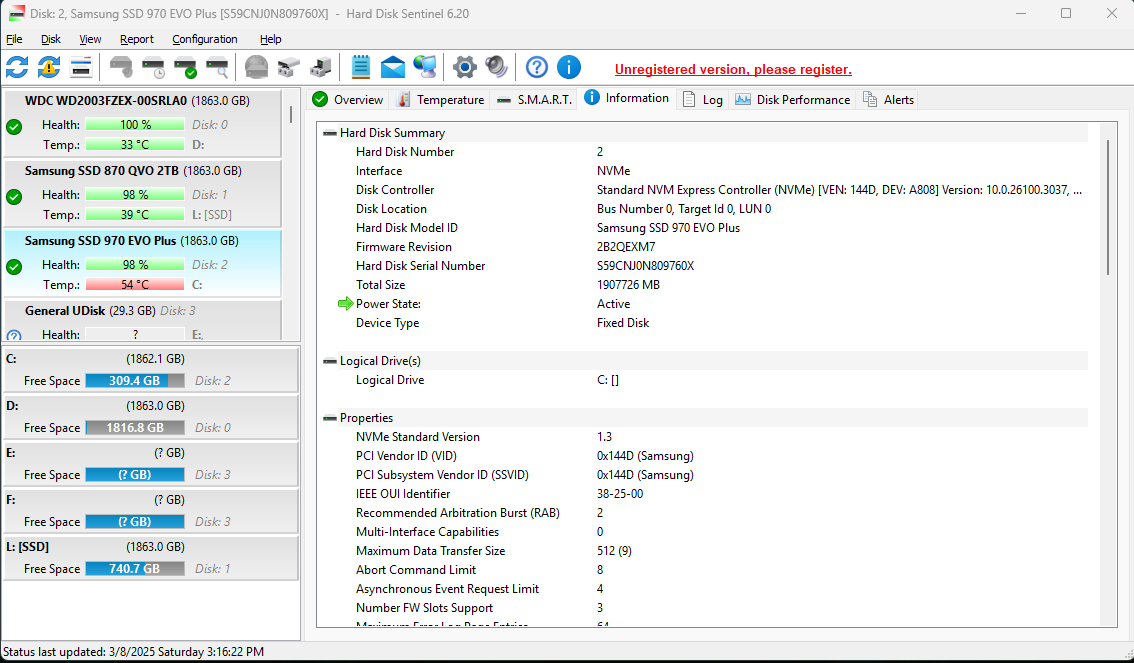Open the Help menu
The image size is (1134, 663).
[270, 39]
